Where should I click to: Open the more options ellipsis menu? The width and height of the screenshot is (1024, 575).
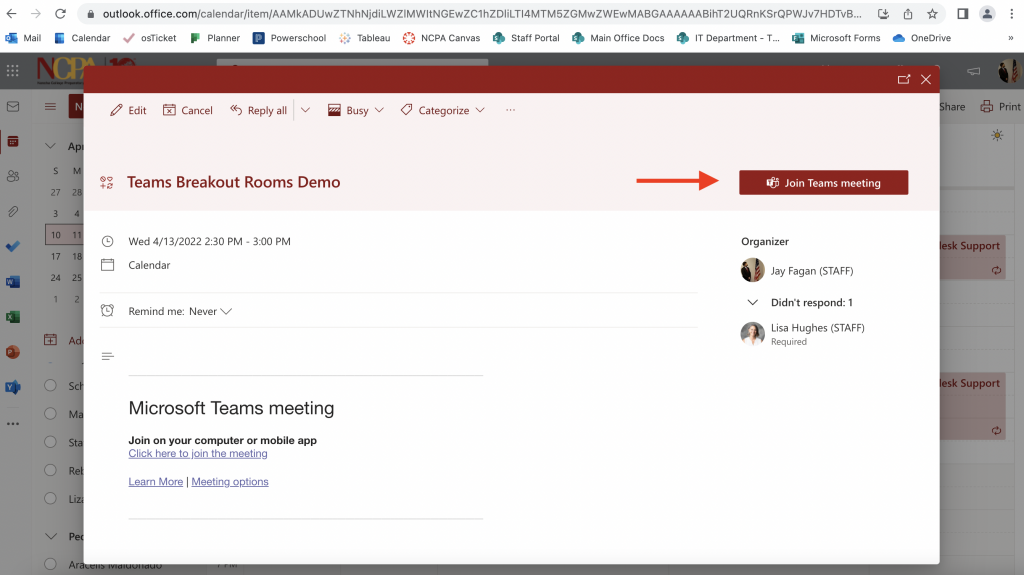click(510, 110)
